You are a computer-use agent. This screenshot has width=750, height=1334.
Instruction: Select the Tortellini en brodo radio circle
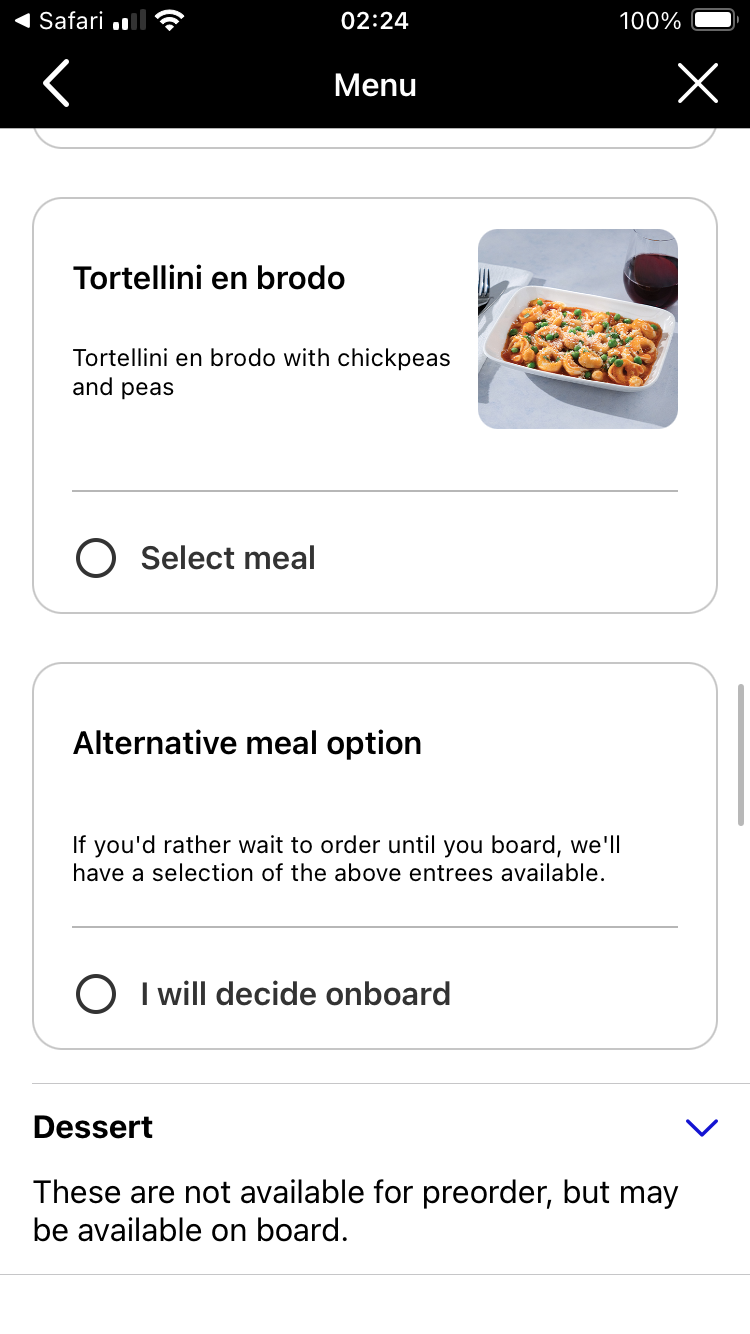point(96,558)
